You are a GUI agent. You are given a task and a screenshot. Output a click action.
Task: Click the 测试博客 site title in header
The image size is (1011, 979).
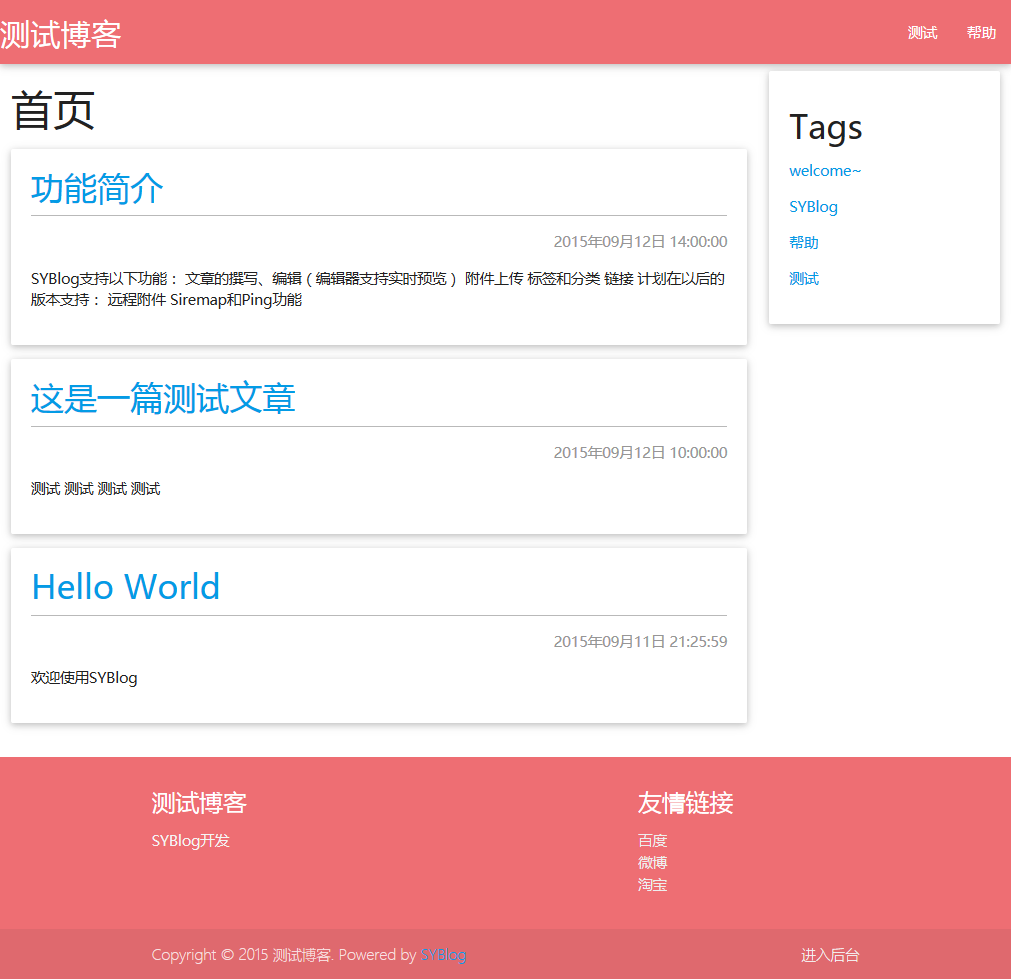pos(61,34)
